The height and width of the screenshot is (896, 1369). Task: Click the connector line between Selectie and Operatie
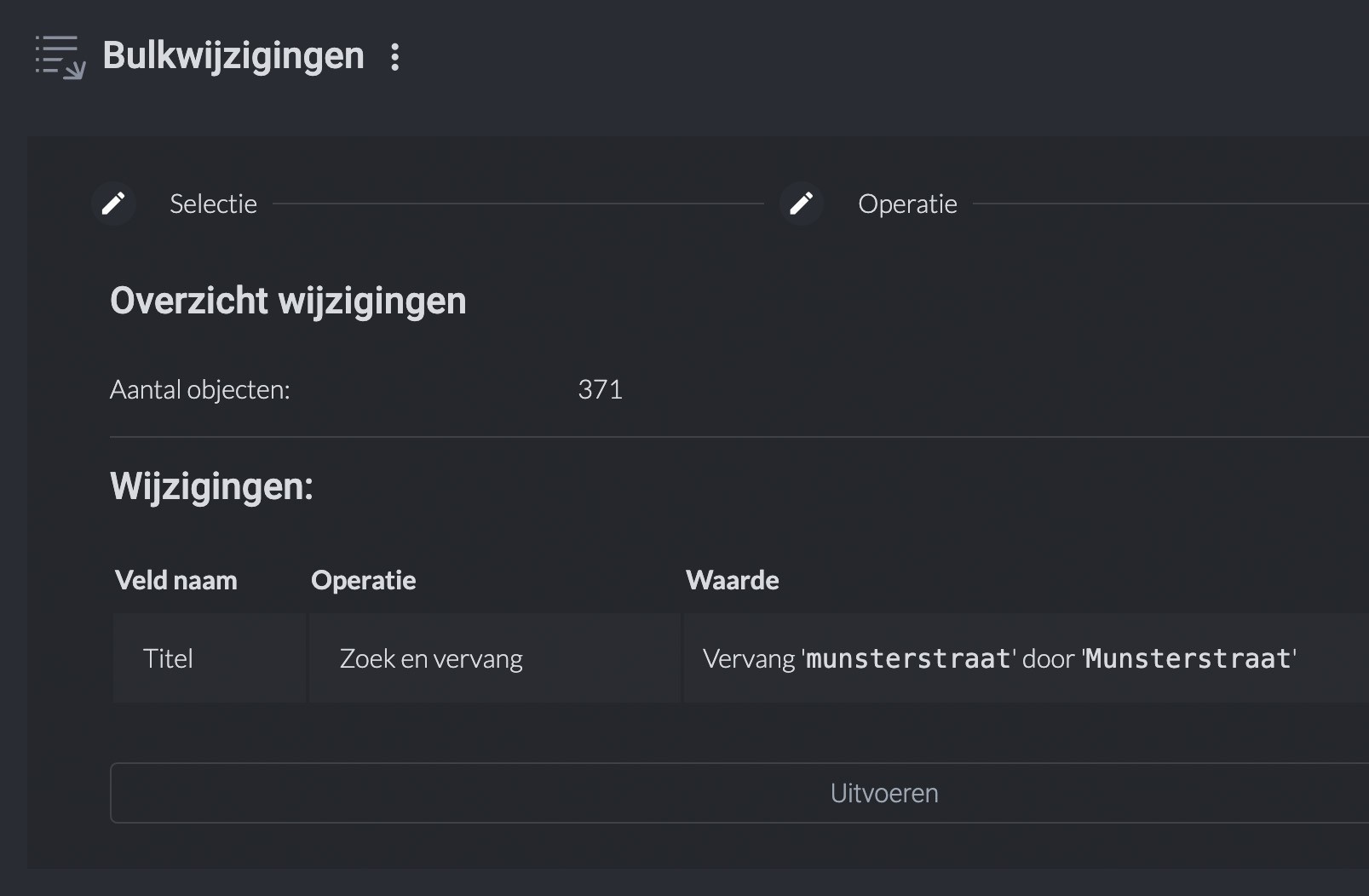coord(518,204)
